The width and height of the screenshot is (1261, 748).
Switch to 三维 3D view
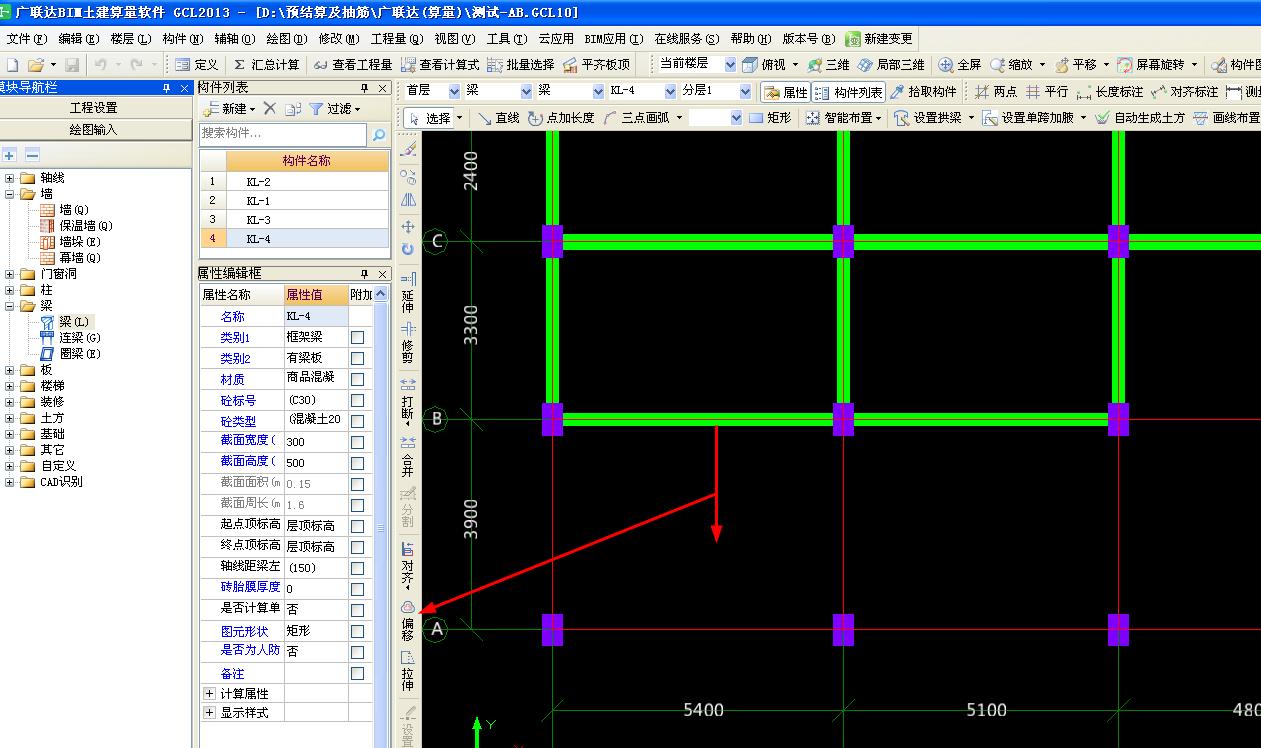point(829,65)
